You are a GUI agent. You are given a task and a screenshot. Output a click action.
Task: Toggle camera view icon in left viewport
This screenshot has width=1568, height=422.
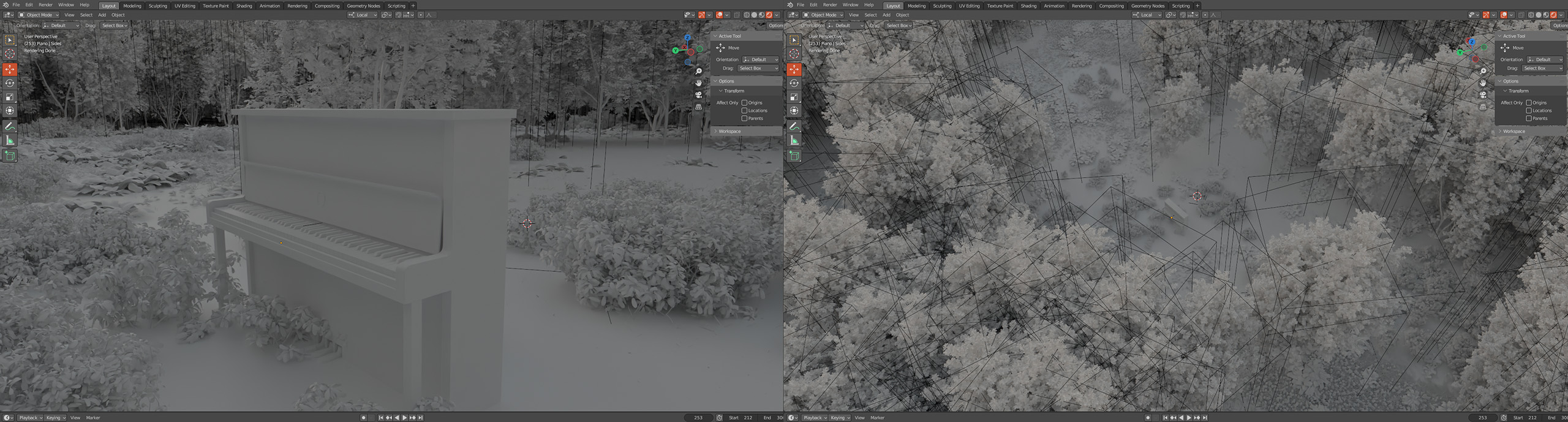pyautogui.click(x=698, y=95)
